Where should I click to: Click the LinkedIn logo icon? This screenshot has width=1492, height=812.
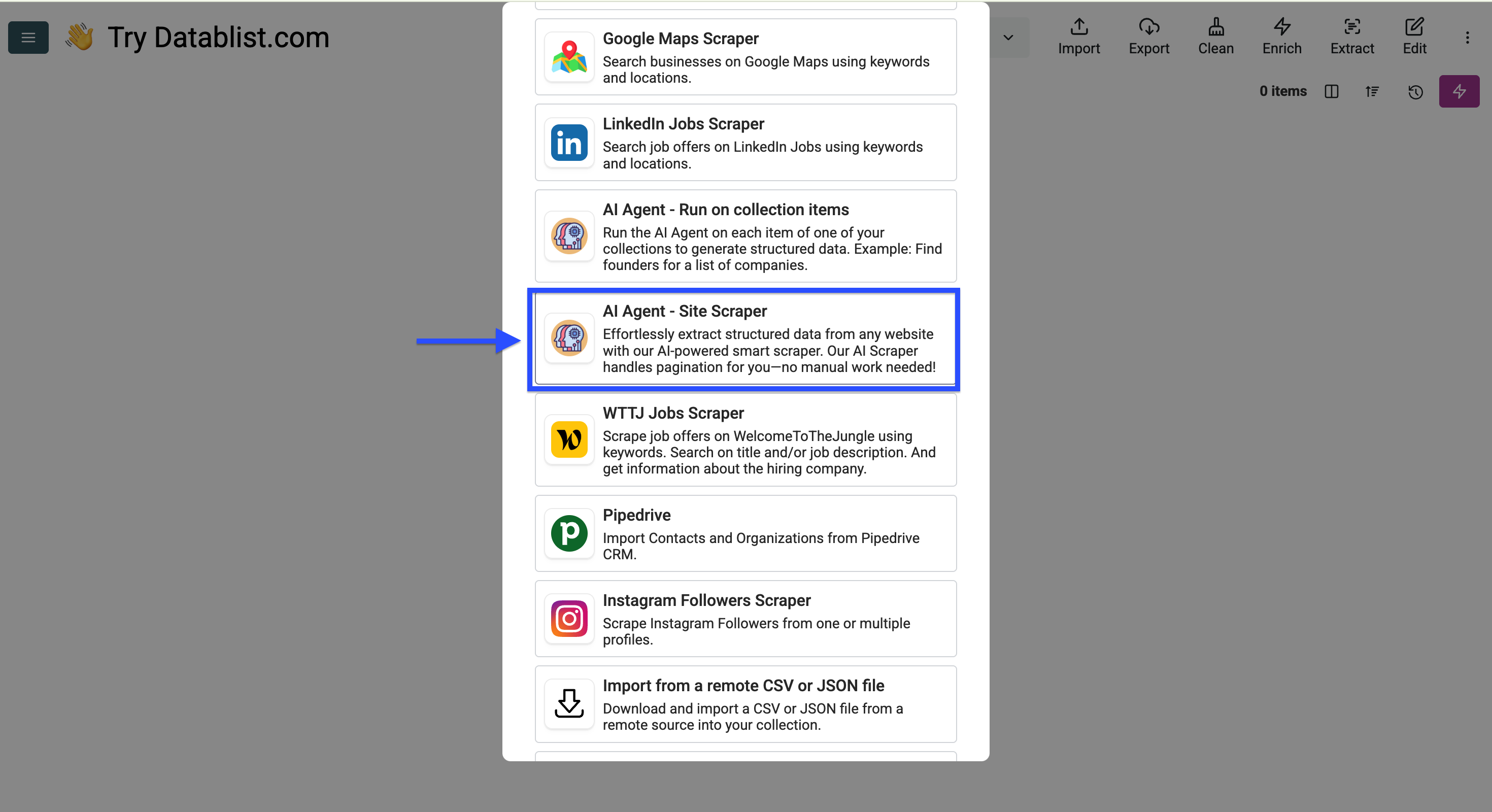[x=569, y=143]
